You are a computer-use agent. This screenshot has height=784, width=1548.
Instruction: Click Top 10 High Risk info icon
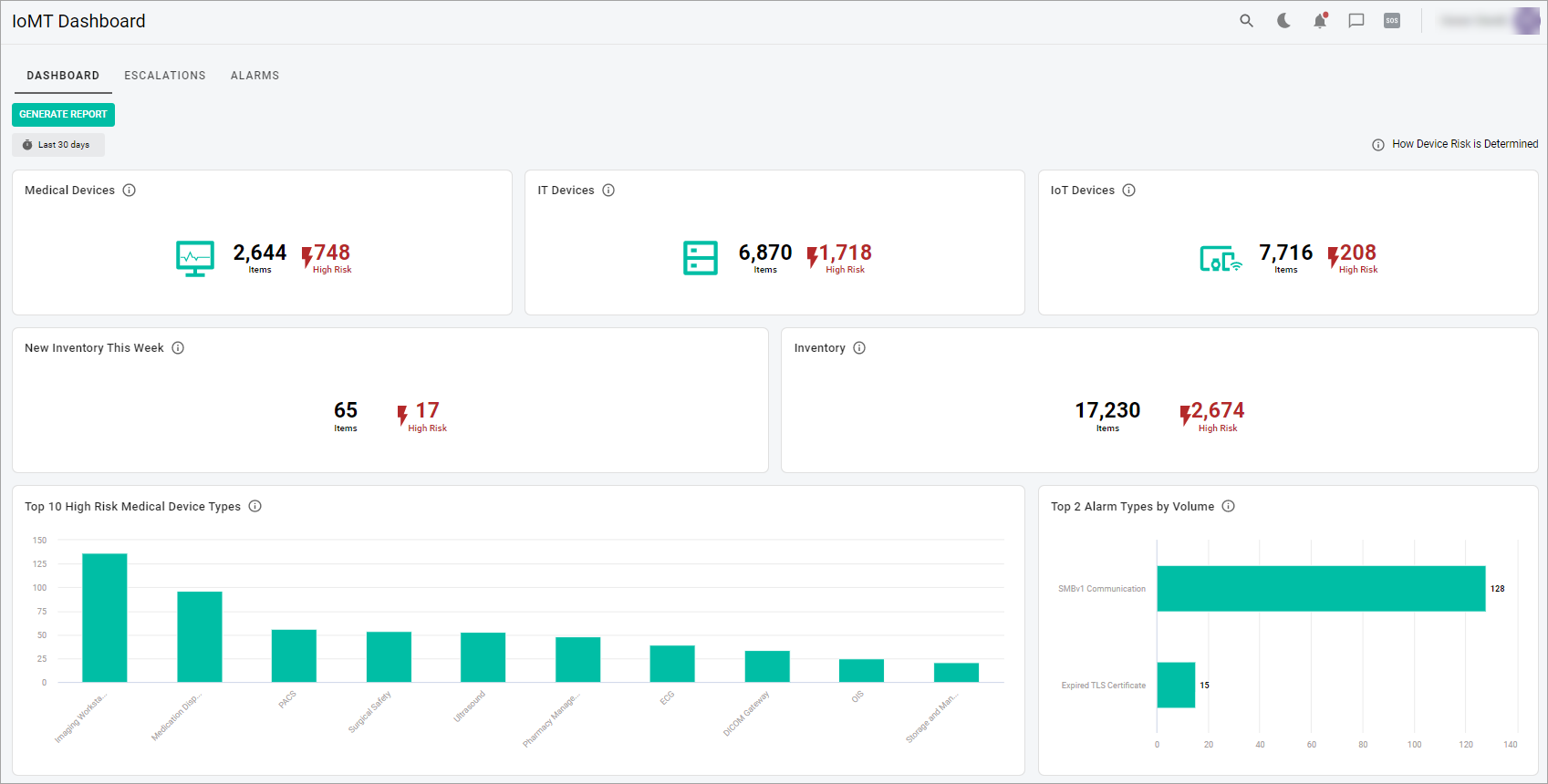pyautogui.click(x=255, y=506)
